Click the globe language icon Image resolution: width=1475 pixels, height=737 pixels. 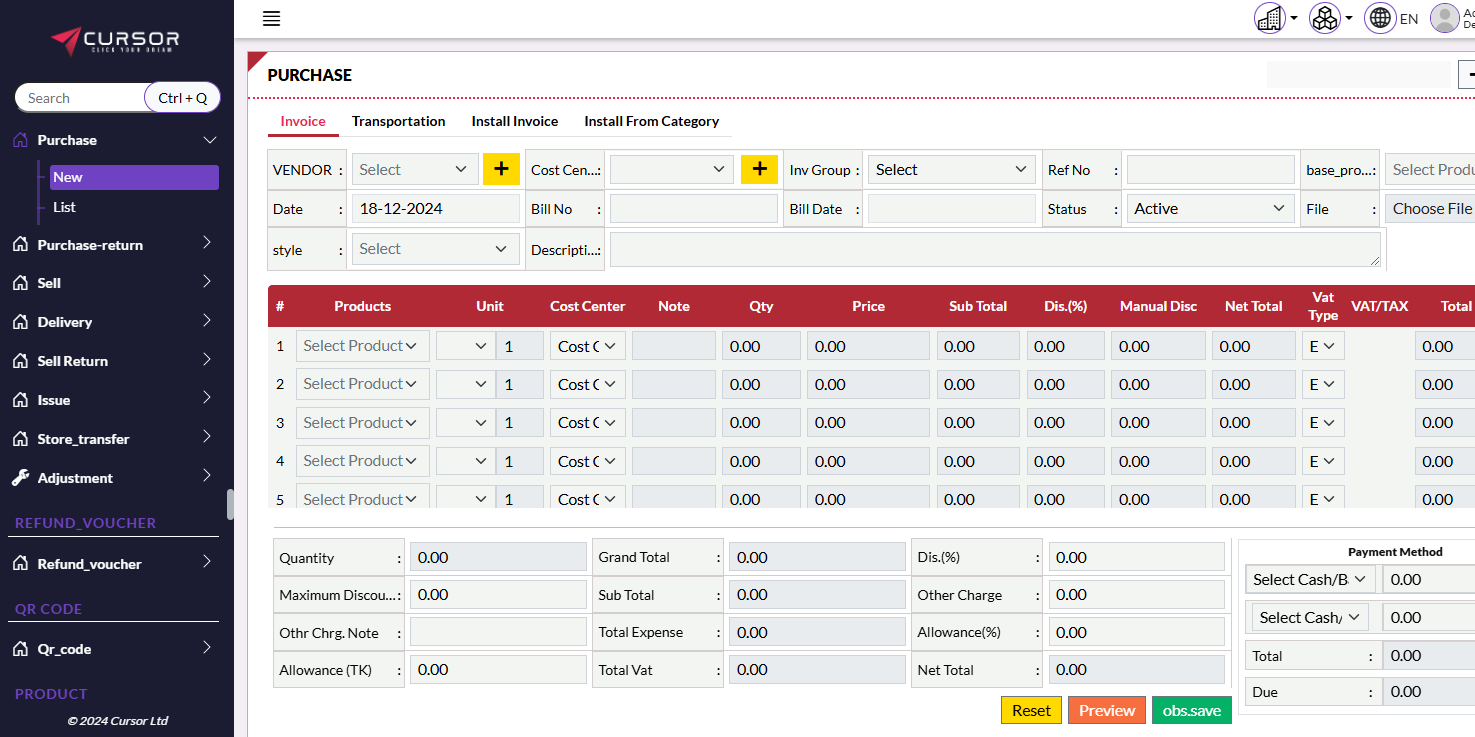(1380, 18)
